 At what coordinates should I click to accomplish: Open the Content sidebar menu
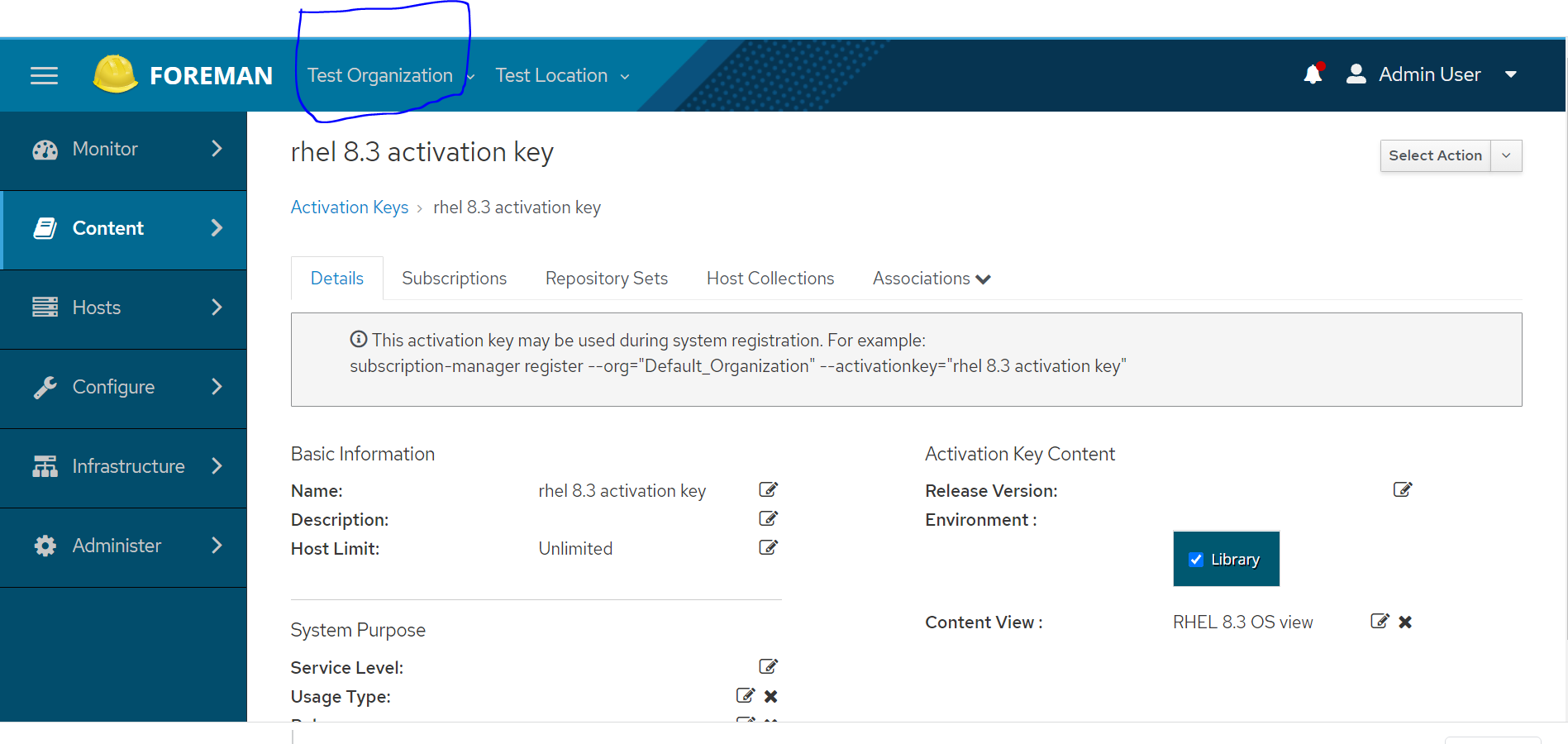(124, 229)
